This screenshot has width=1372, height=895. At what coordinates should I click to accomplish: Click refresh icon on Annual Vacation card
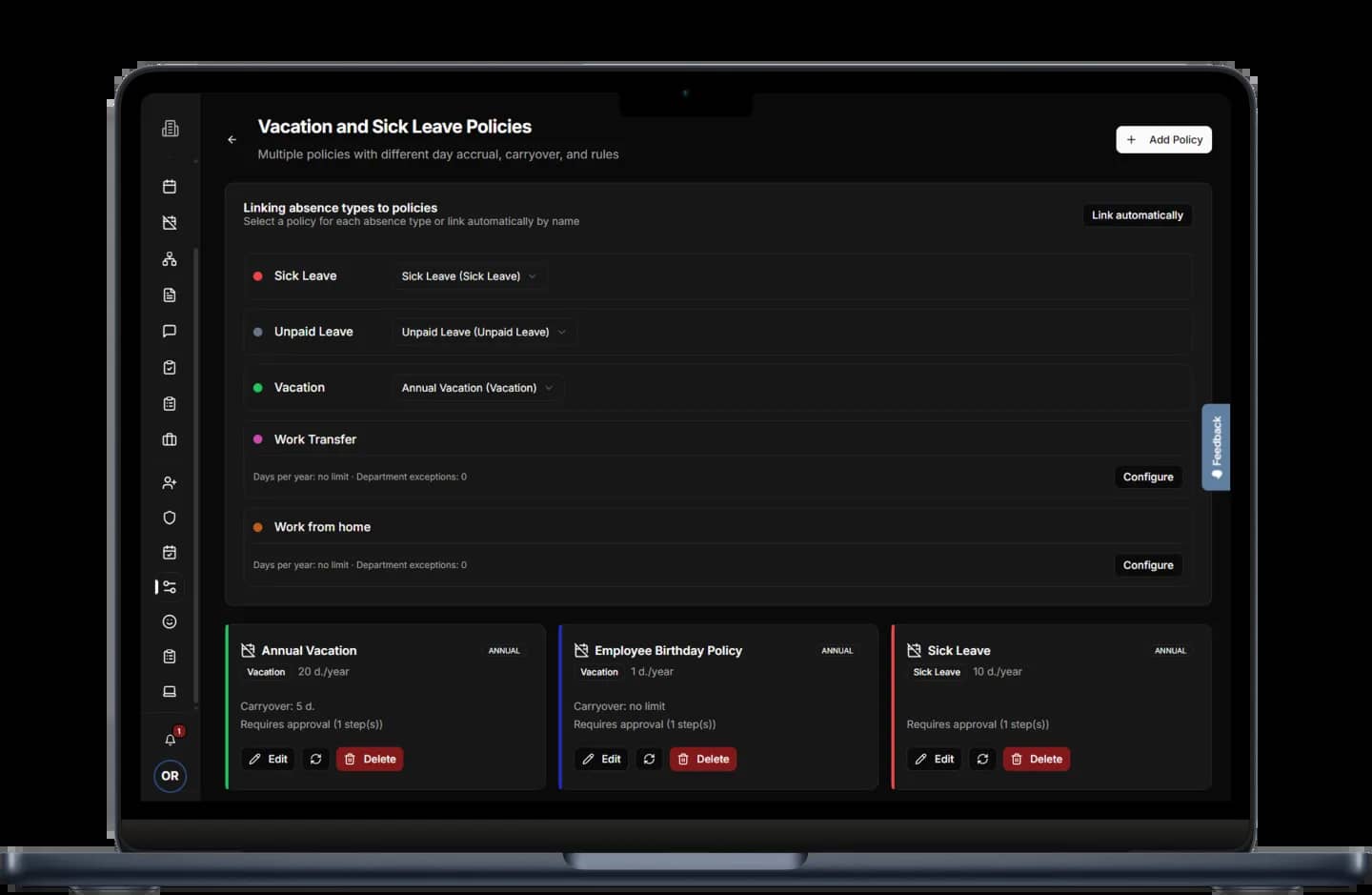click(315, 759)
